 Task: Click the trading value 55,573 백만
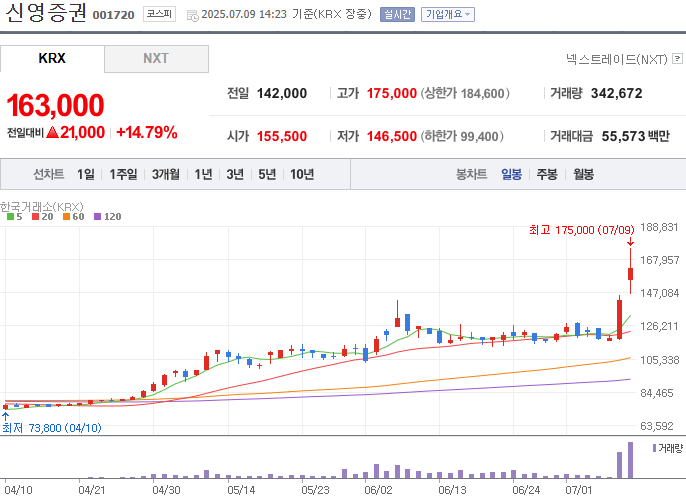pos(636,136)
